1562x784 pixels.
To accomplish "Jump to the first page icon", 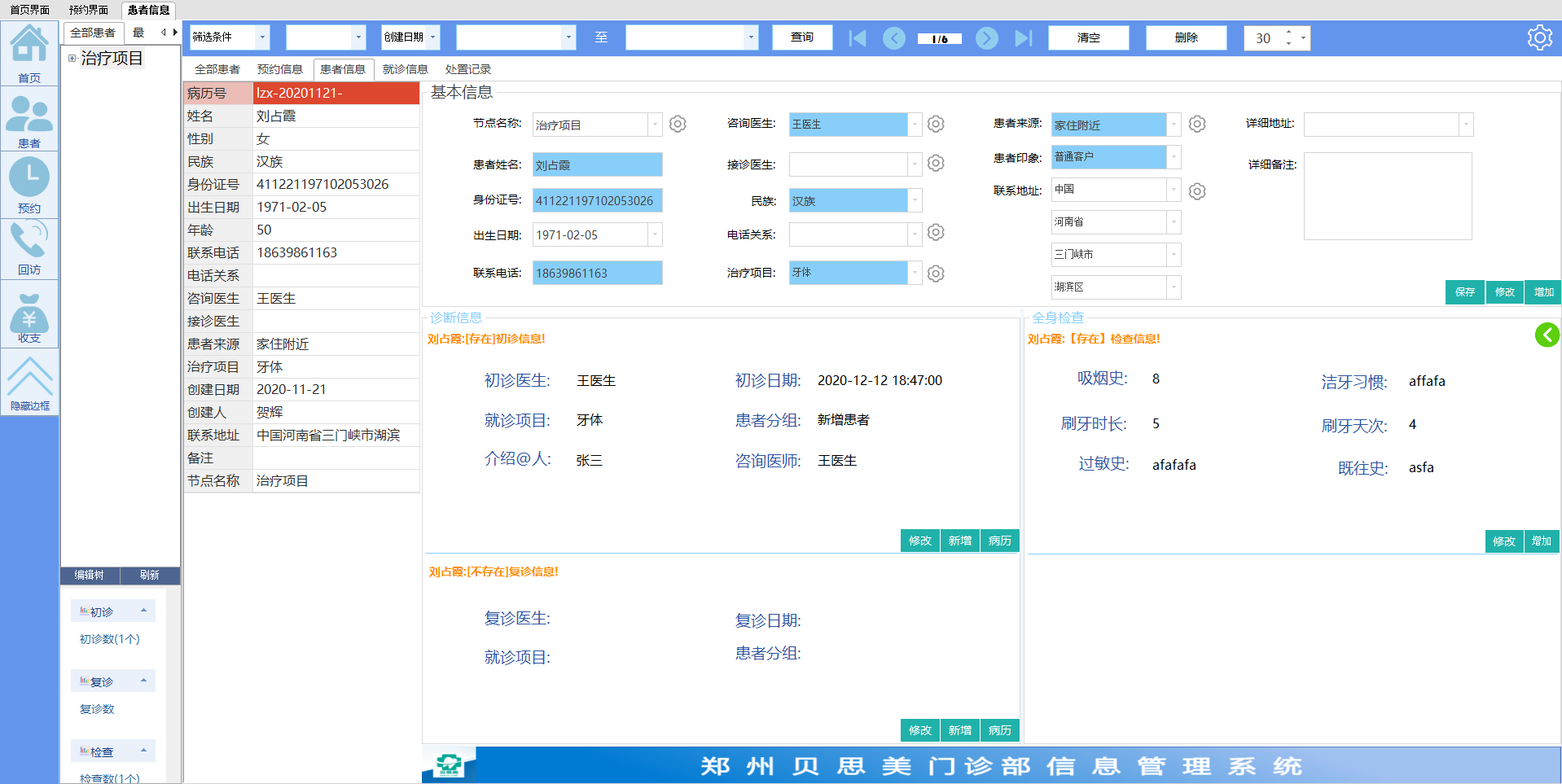I will coord(857,38).
